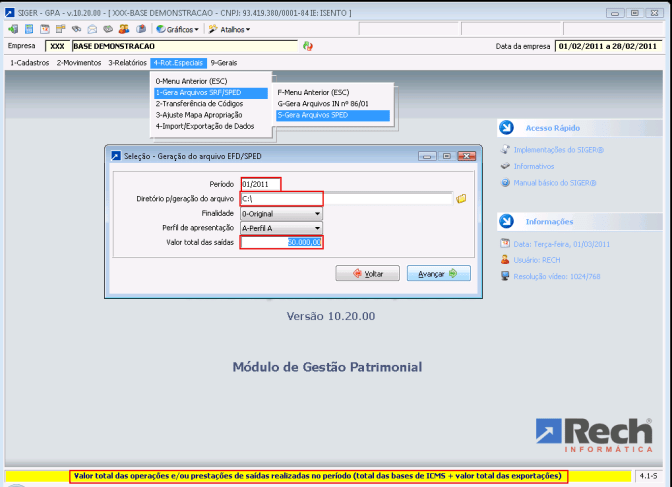This screenshot has width=672, height=487.
Task: Click the Período input field
Action: 261,184
